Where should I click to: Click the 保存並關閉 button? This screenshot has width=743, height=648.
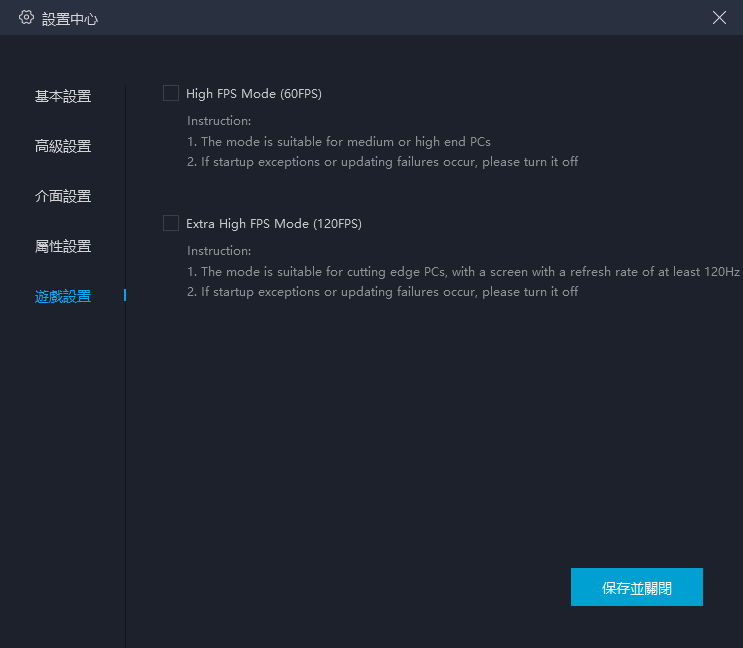click(x=636, y=587)
